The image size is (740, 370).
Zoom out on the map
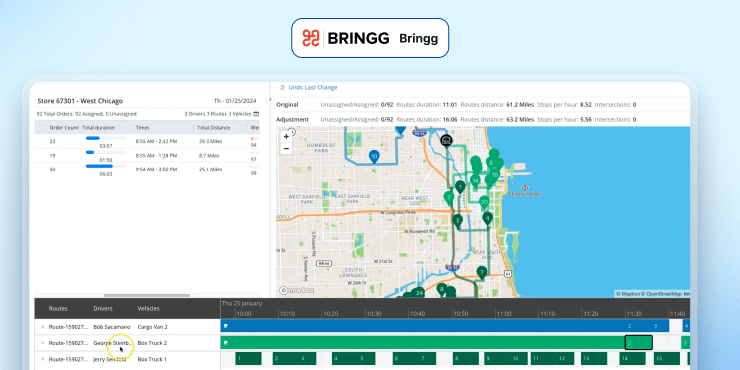click(286, 149)
